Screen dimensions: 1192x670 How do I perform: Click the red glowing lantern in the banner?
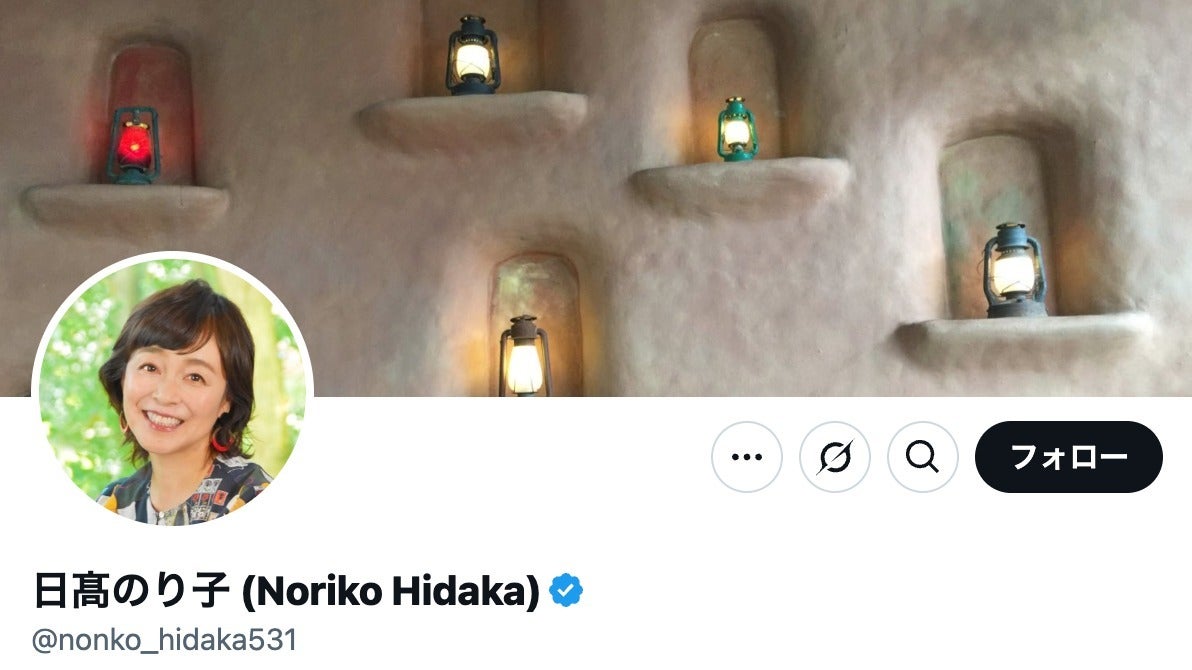(x=134, y=145)
